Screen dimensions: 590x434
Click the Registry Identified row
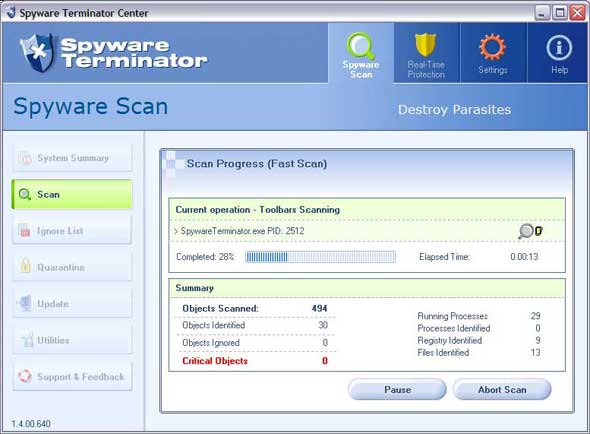(x=479, y=340)
